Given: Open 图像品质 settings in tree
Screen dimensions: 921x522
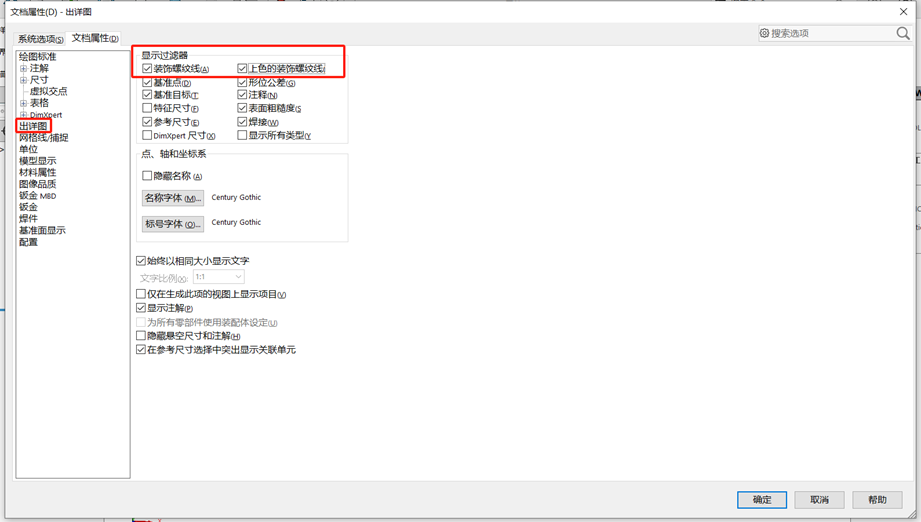Looking at the screenshot, I should click(x=37, y=184).
